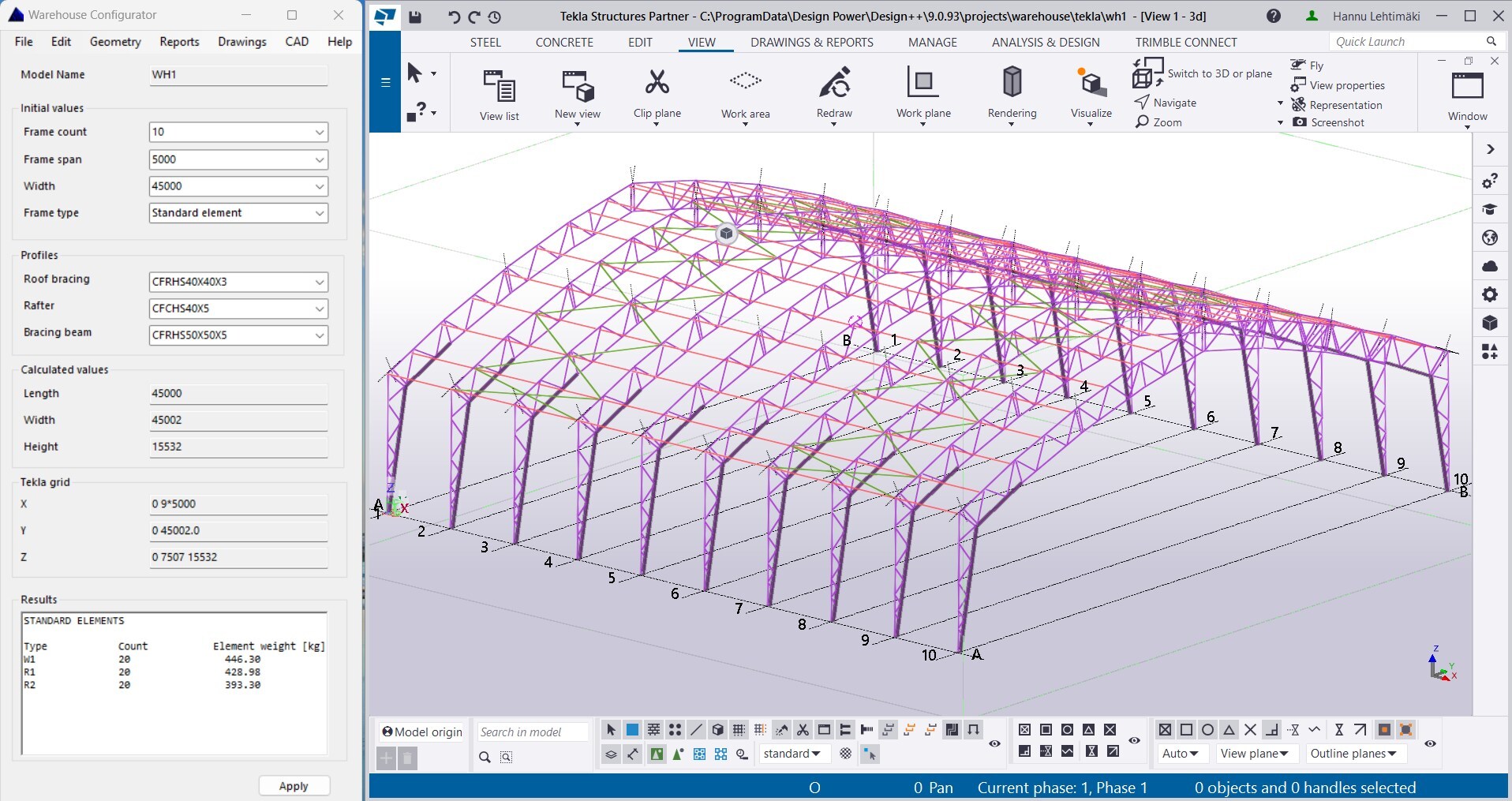Click the Screenshot command

[1329, 122]
